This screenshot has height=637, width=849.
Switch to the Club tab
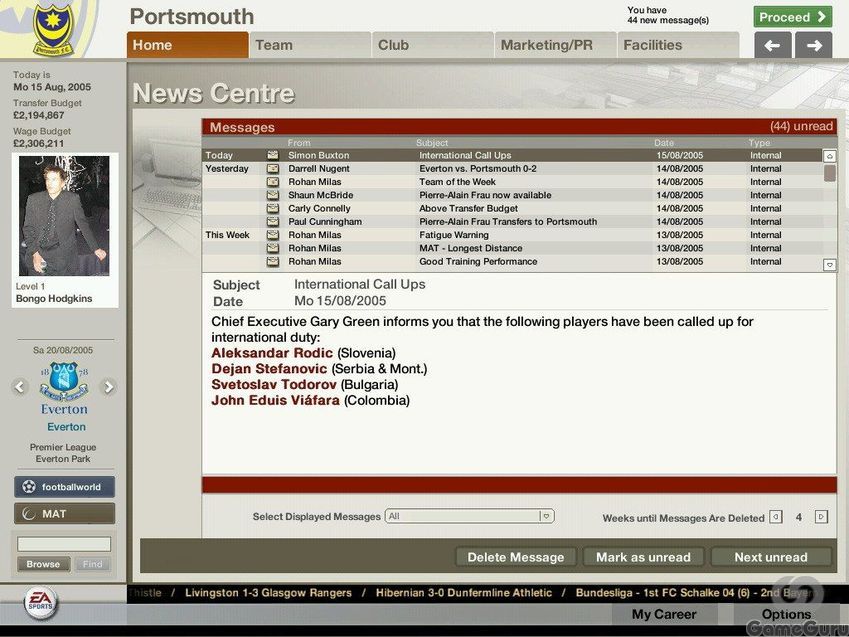tap(433, 45)
